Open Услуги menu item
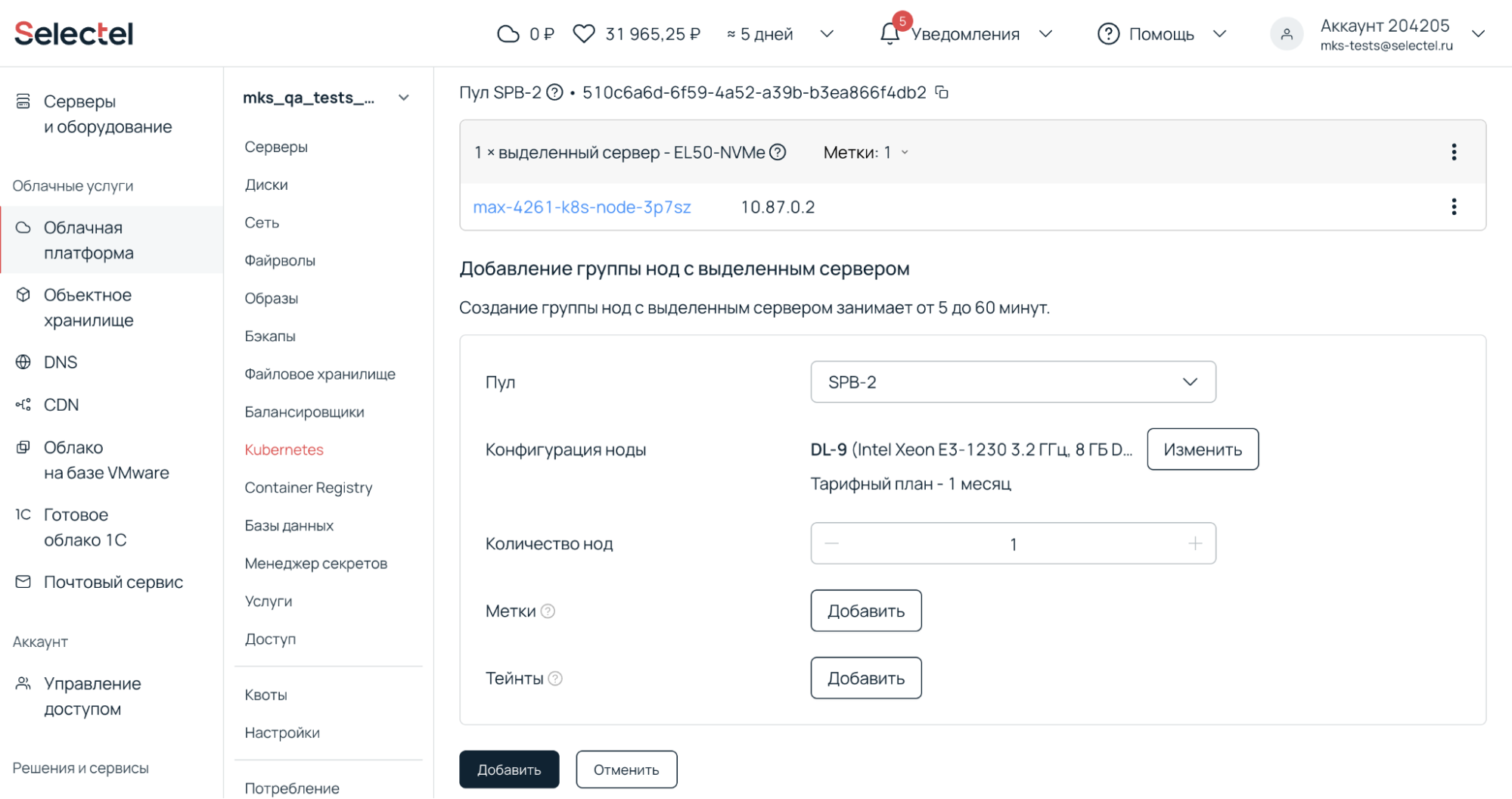Screen dimensions: 1512x799 (269, 601)
